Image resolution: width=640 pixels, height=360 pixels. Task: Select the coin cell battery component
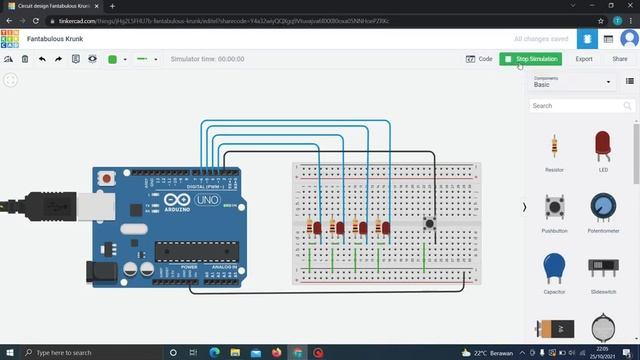[603, 327]
